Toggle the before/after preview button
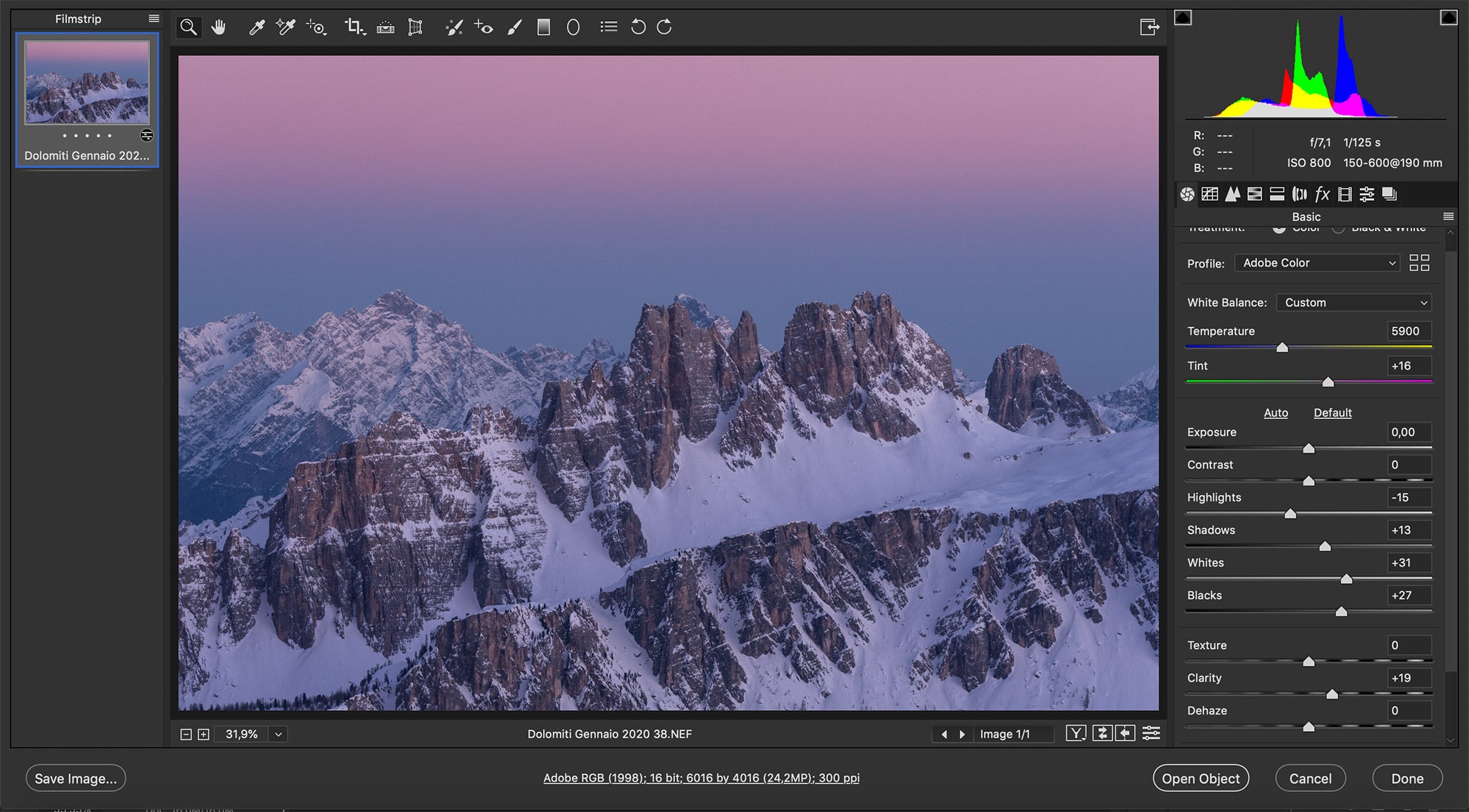Viewport: 1469px width, 812px height. [x=1077, y=734]
